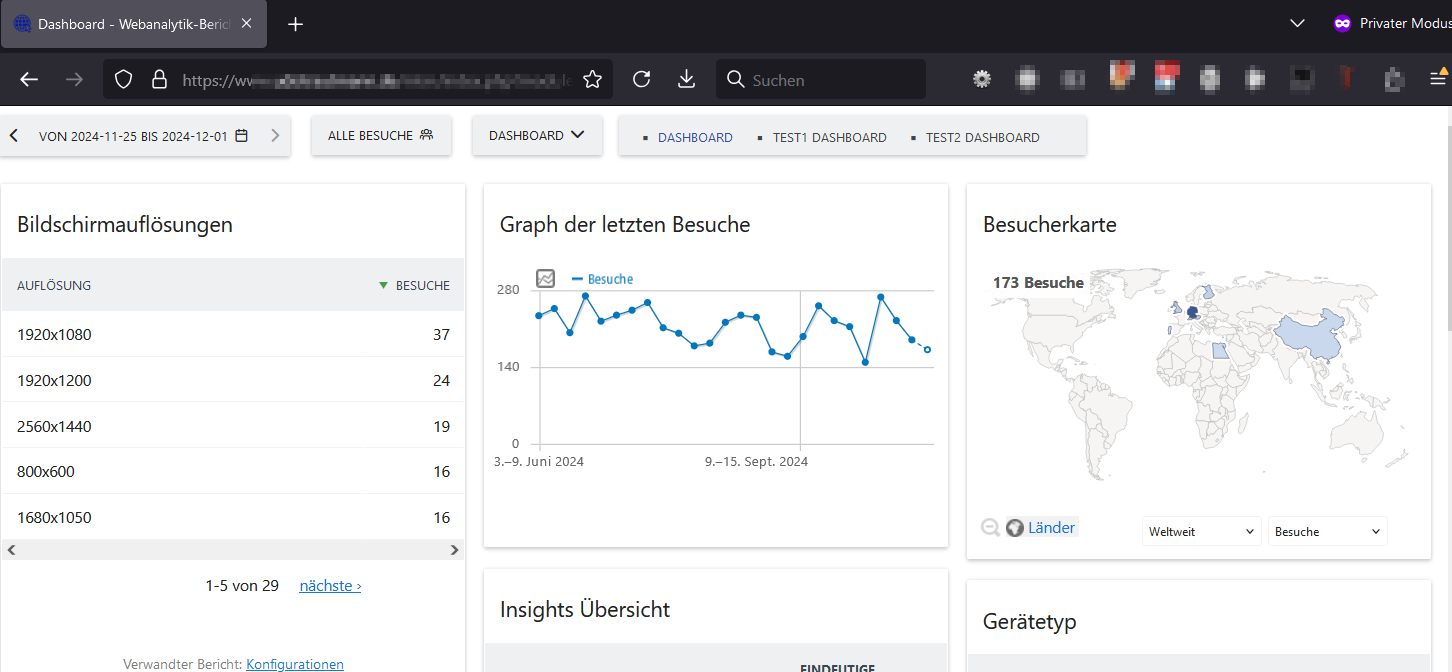Open the downloads panel
Viewport: 1452px width, 672px height.
pos(686,80)
